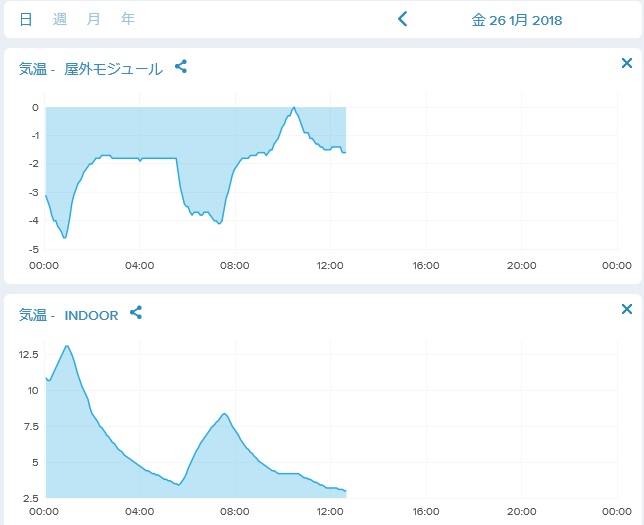This screenshot has height=525, width=644.
Task: Close the INDOOR temperature chart panel
Action: (x=627, y=310)
